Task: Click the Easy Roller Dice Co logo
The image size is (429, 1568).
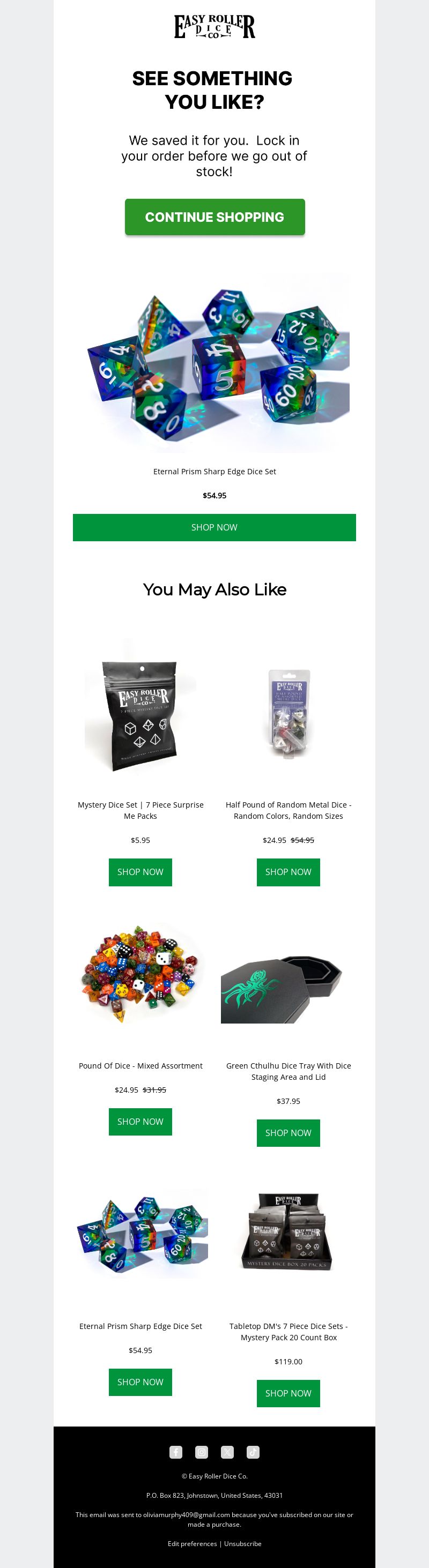Action: click(x=214, y=27)
